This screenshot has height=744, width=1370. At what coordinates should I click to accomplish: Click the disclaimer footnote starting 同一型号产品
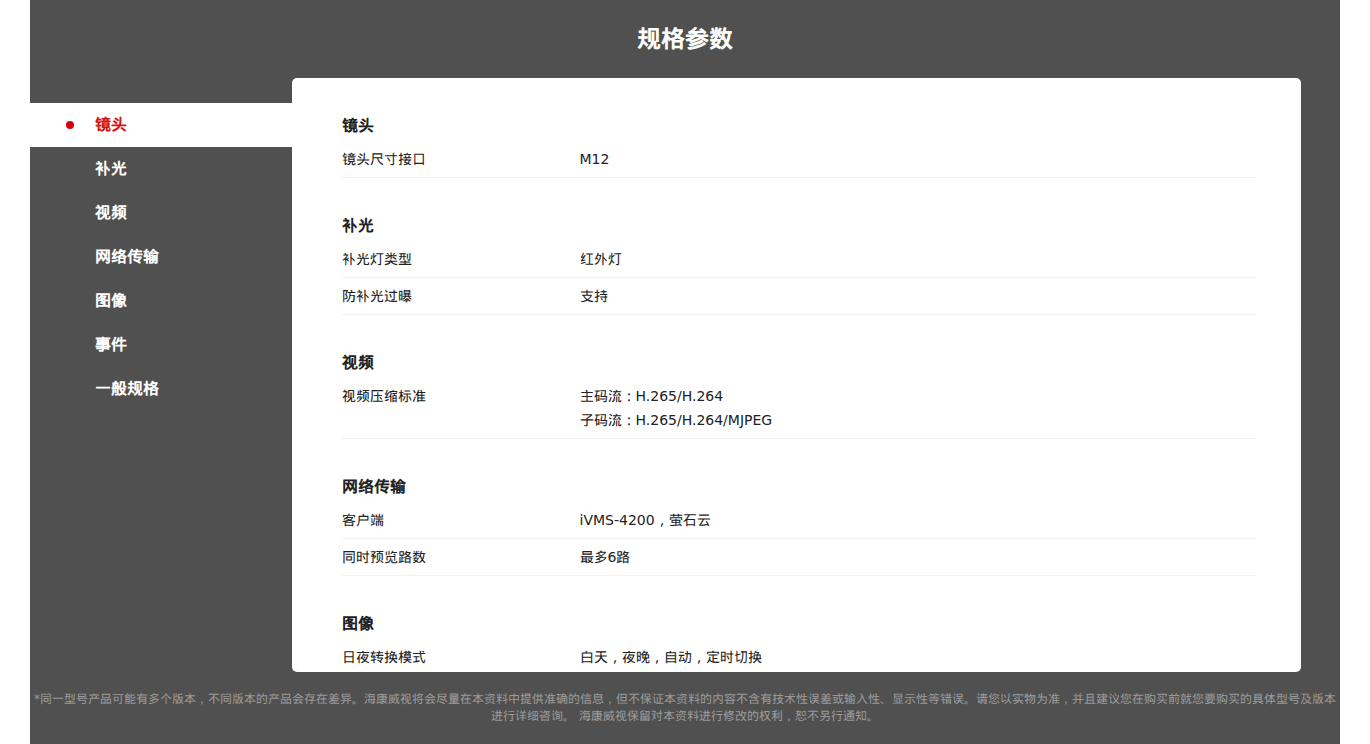[685, 707]
